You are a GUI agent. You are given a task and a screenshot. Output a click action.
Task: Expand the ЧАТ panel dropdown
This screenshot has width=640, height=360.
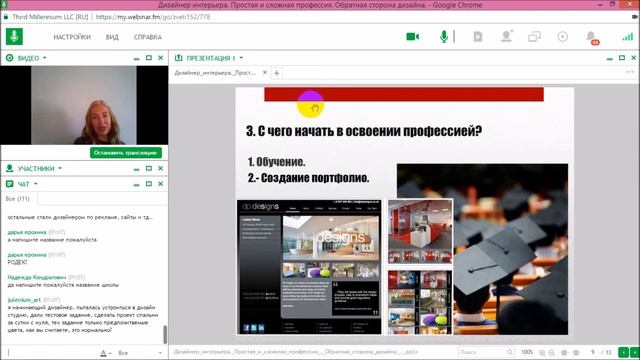coord(36,184)
